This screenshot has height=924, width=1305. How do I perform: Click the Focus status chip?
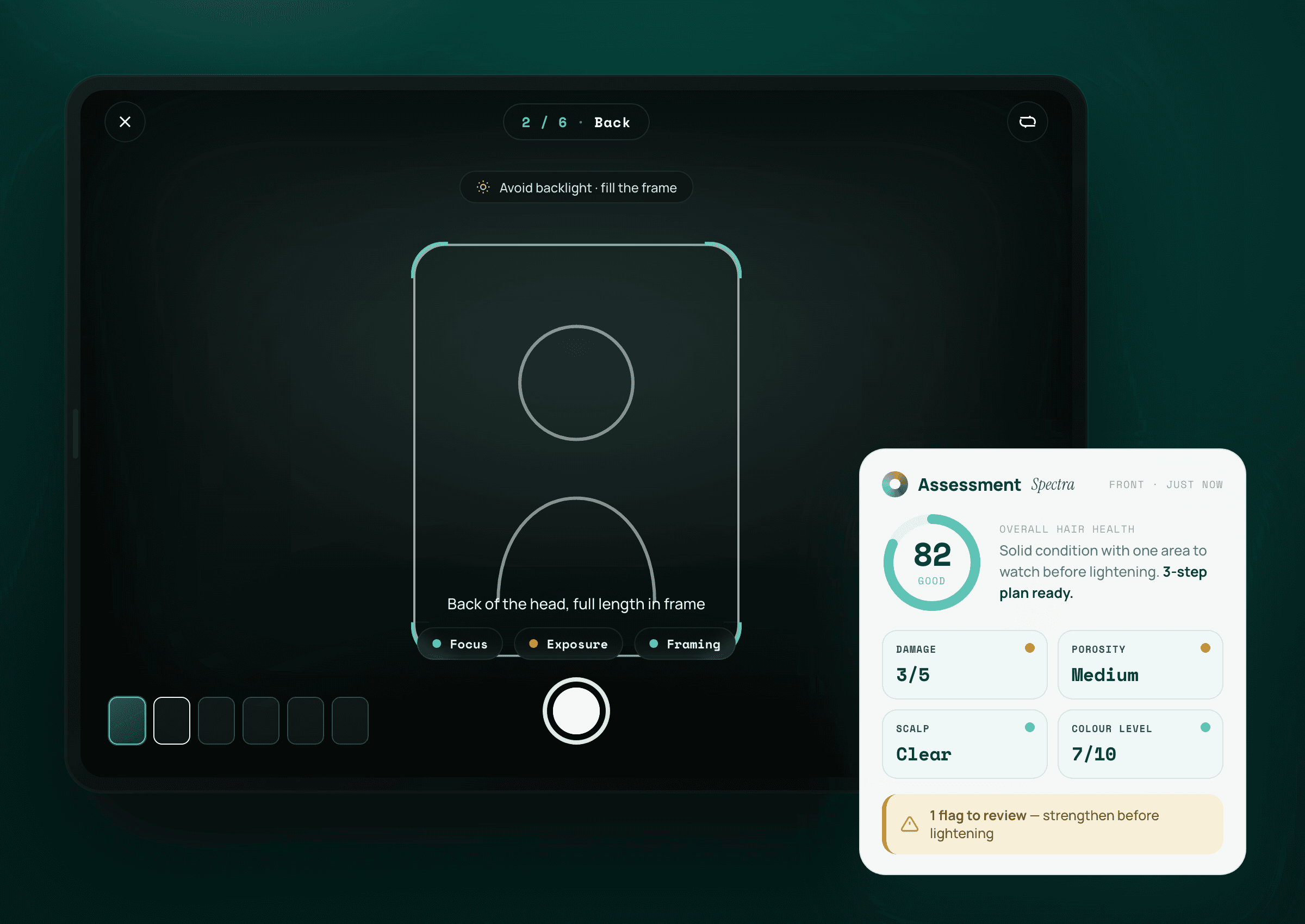click(460, 644)
